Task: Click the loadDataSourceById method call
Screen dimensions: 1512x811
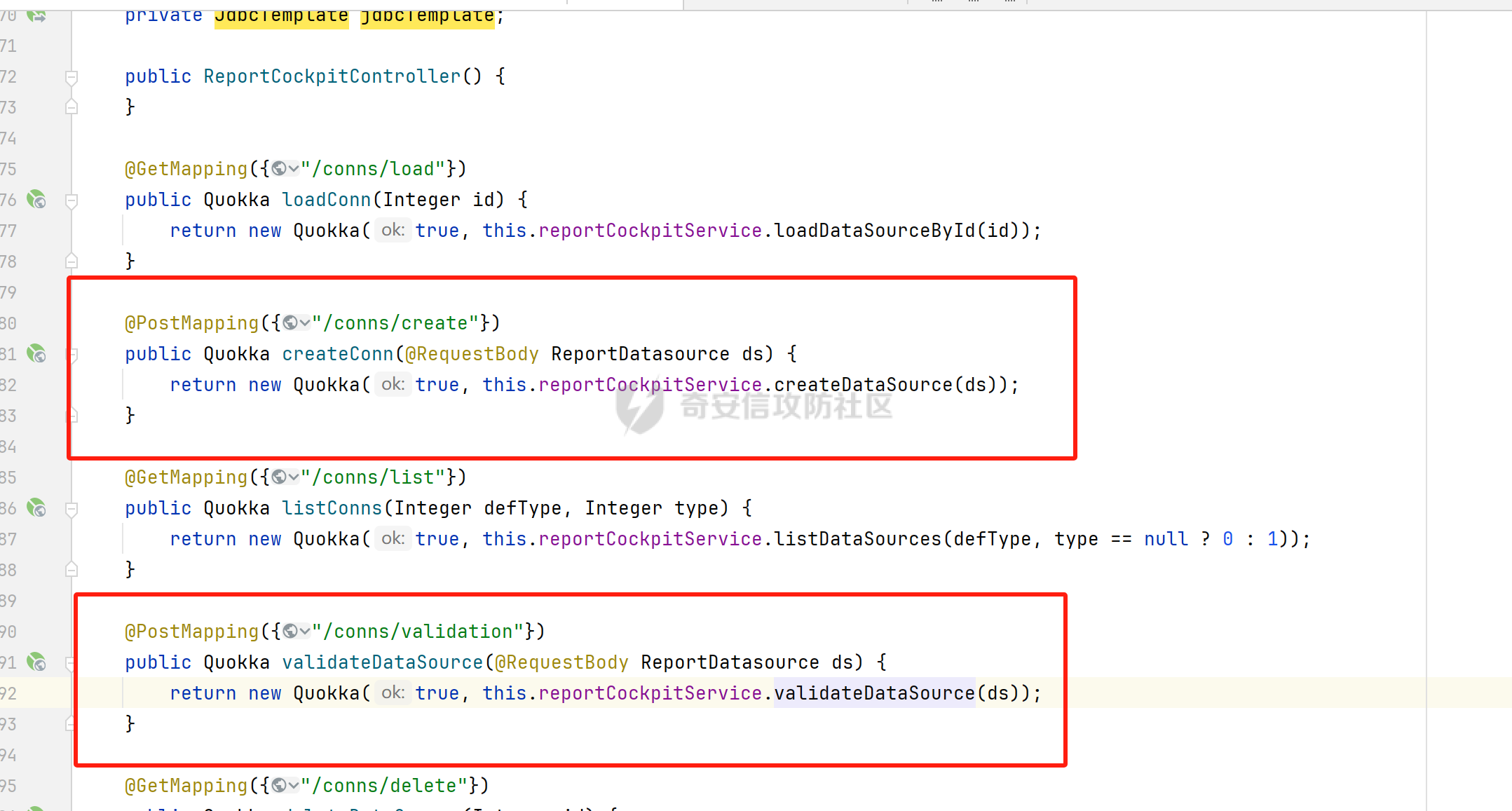Action: point(875,231)
